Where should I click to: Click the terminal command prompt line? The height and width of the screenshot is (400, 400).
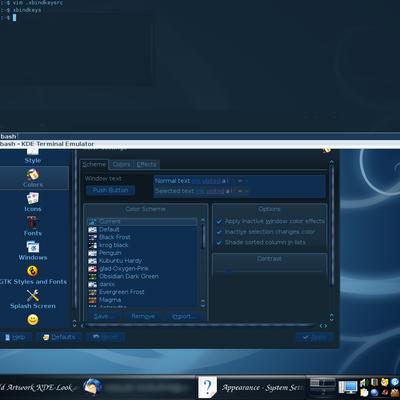pos(8,17)
